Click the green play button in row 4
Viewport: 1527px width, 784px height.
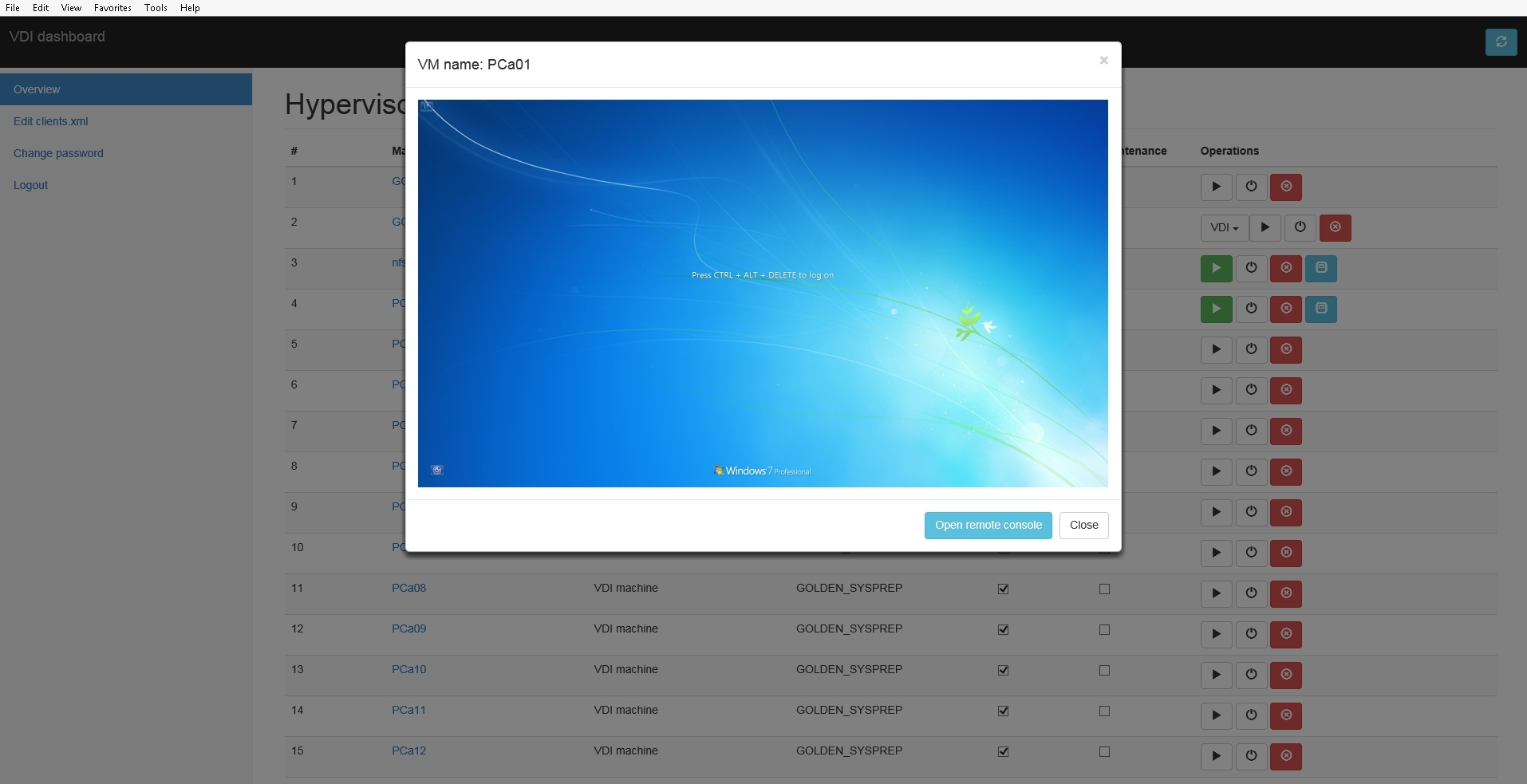click(1216, 309)
